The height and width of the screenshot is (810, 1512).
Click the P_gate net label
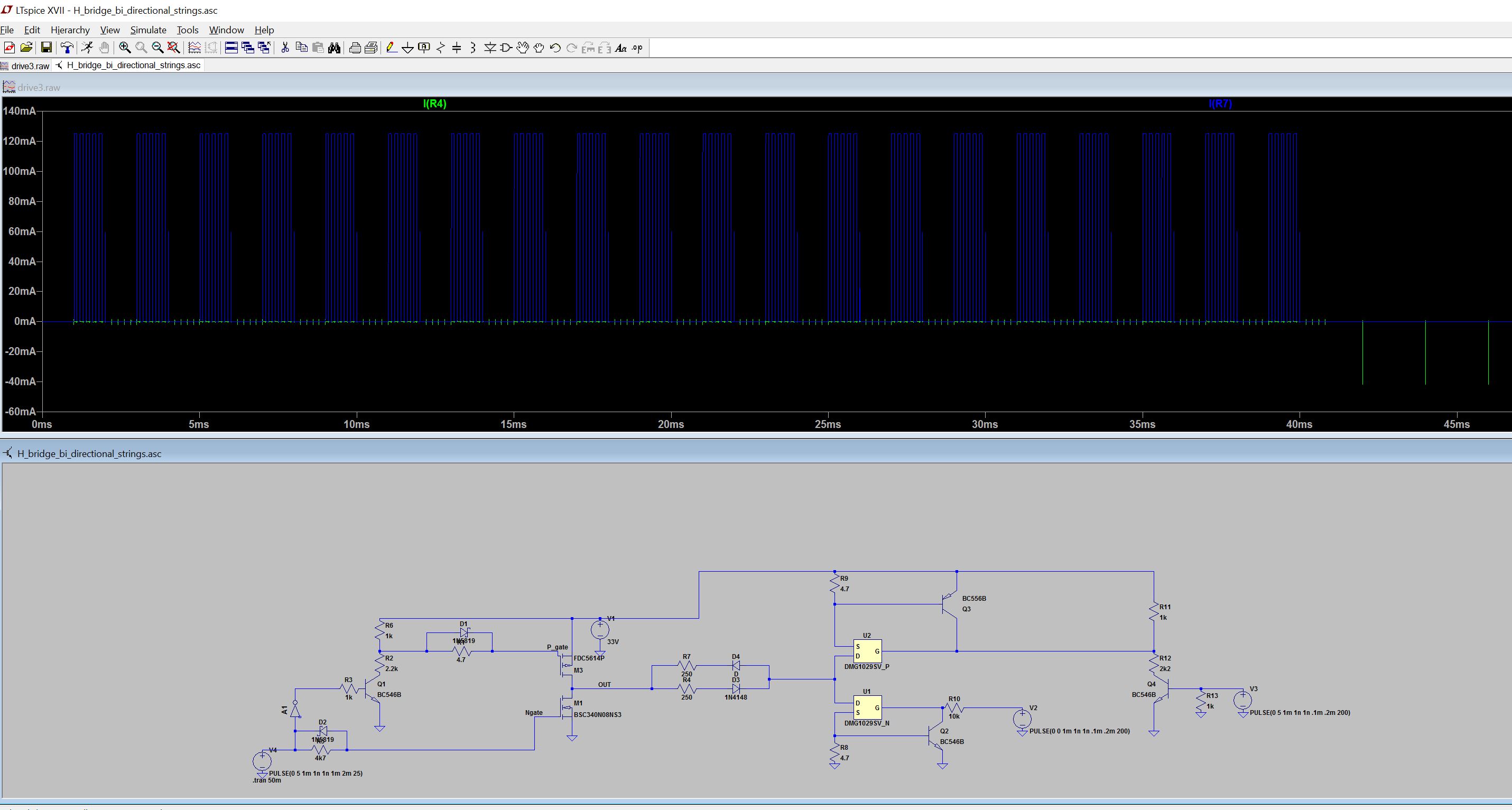tap(558, 647)
